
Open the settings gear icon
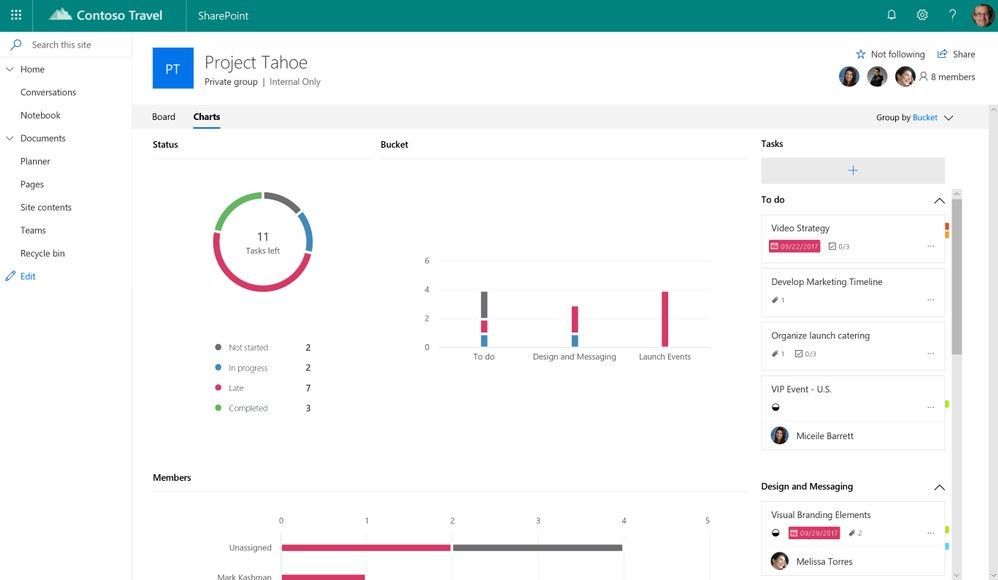[922, 15]
